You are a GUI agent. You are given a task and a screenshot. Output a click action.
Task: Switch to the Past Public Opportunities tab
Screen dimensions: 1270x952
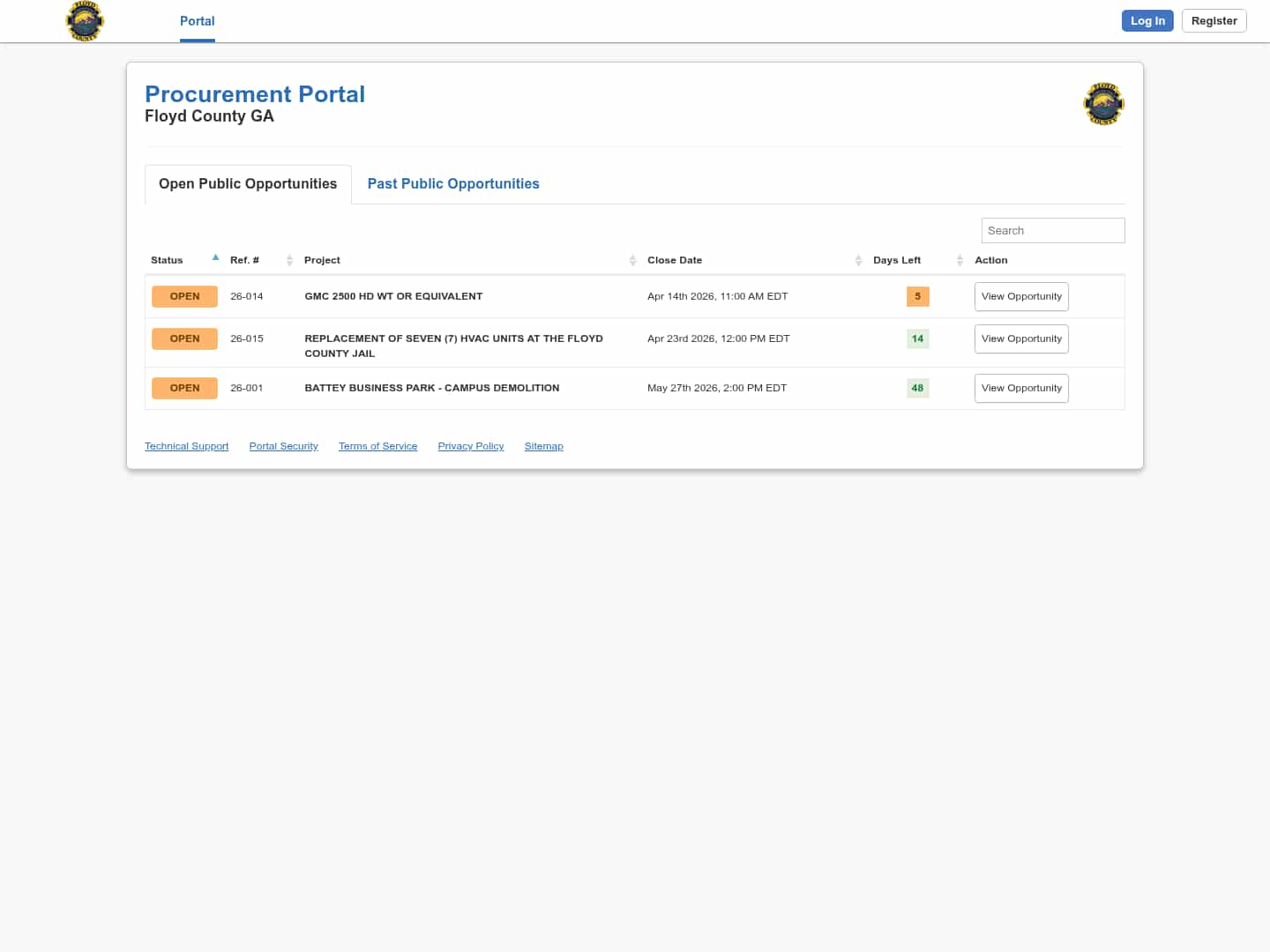pyautogui.click(x=453, y=183)
